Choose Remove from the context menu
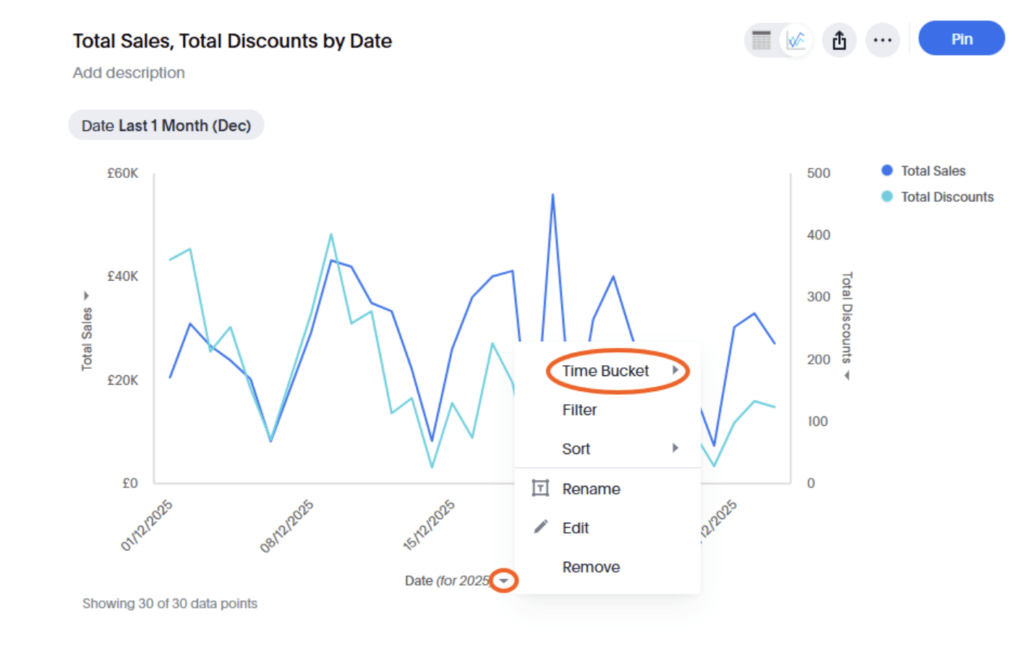This screenshot has width=1024, height=645. (591, 567)
